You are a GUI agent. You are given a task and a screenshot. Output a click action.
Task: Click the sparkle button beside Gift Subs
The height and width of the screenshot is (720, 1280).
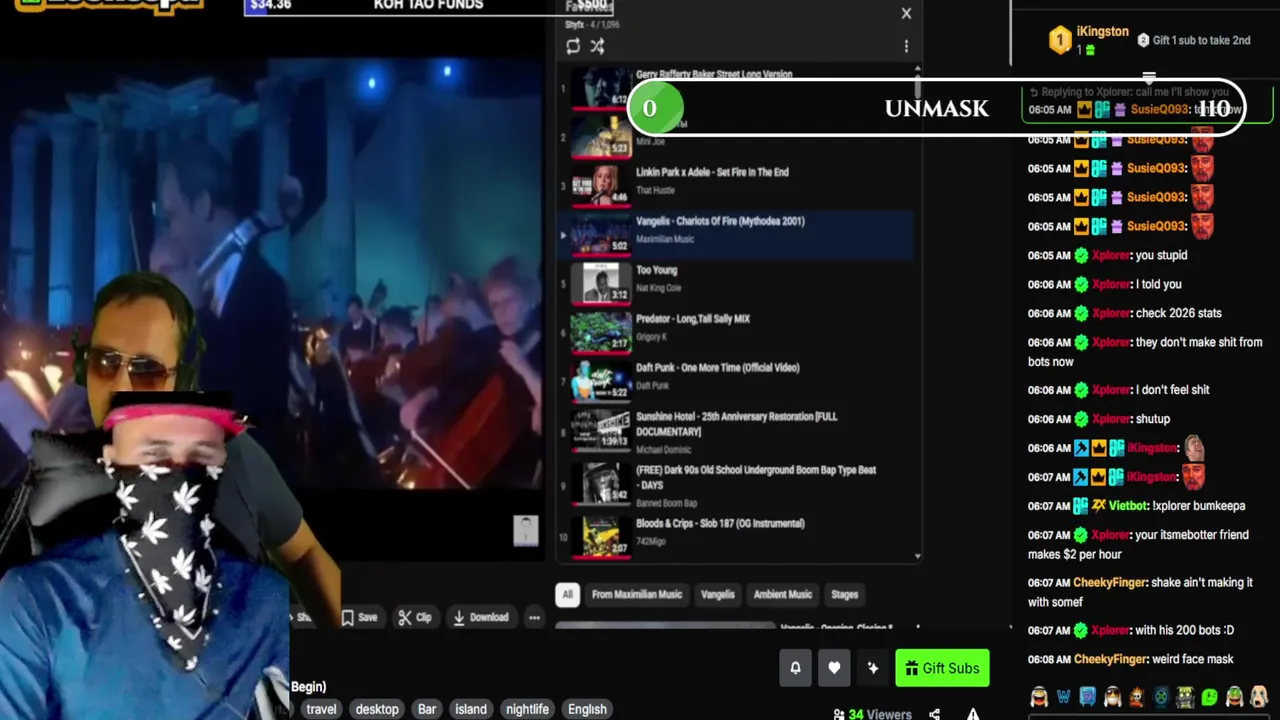pyautogui.click(x=873, y=668)
